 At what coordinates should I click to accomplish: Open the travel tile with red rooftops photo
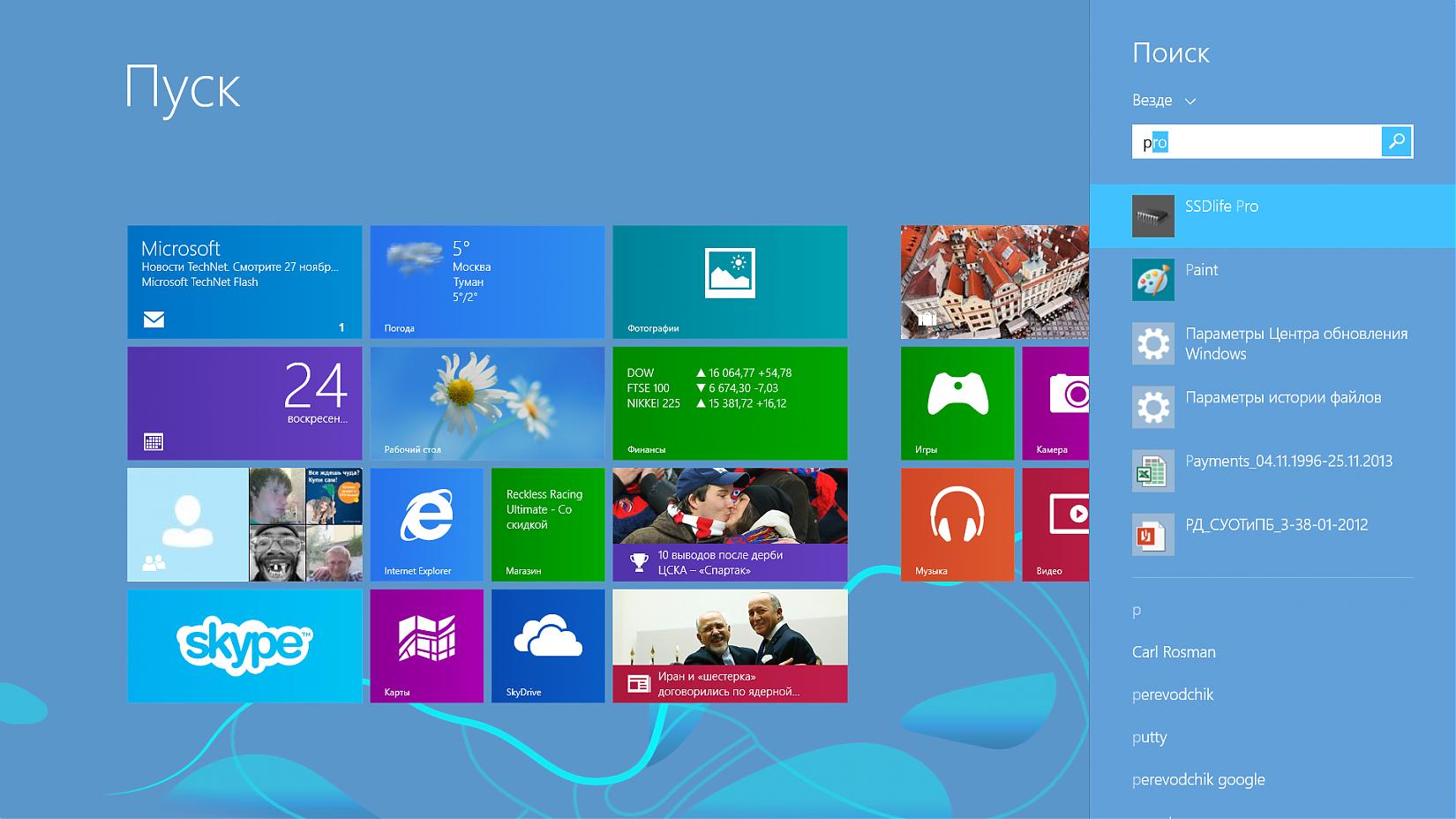click(x=994, y=282)
